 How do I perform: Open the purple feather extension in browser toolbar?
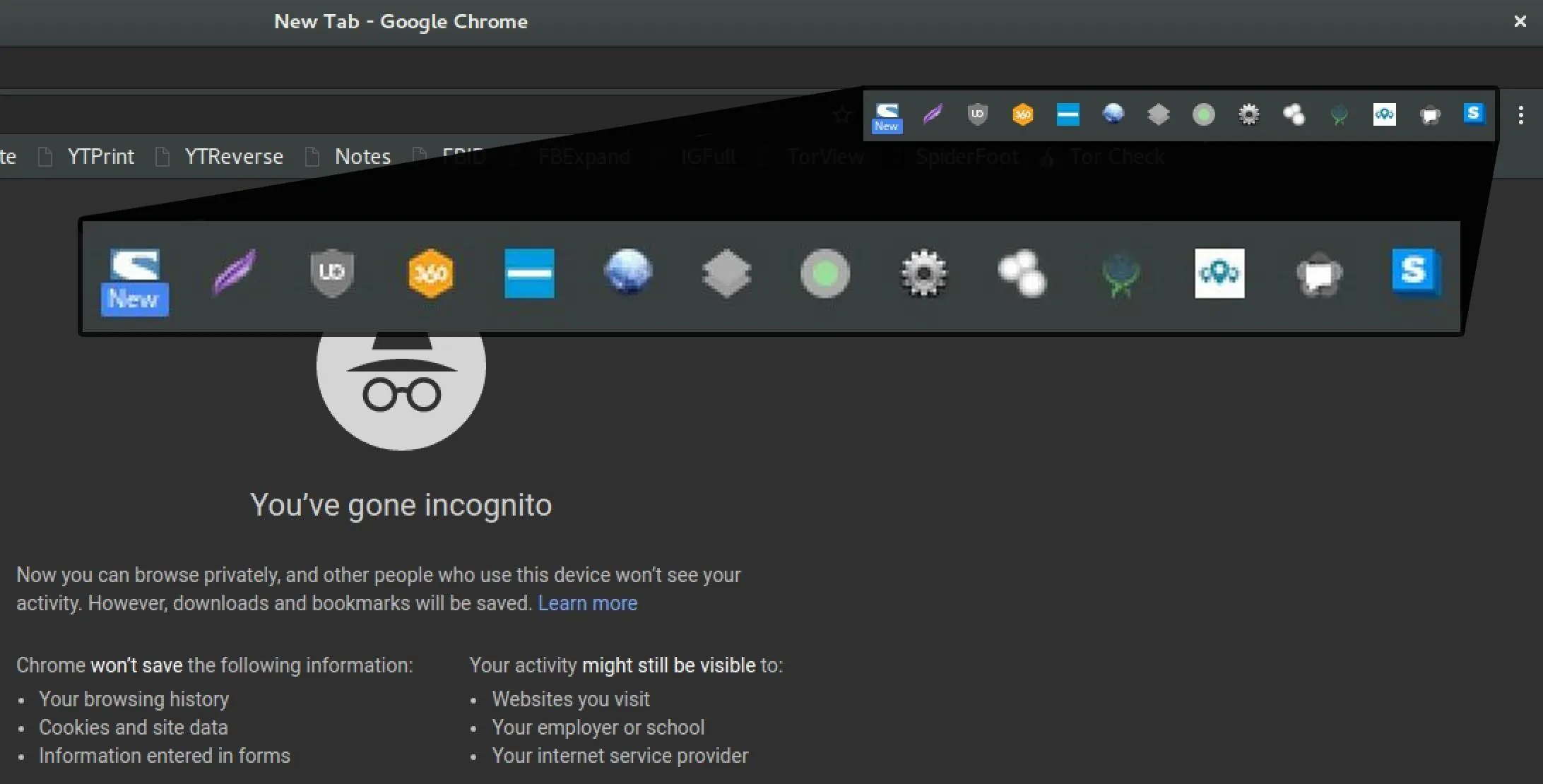tap(933, 114)
